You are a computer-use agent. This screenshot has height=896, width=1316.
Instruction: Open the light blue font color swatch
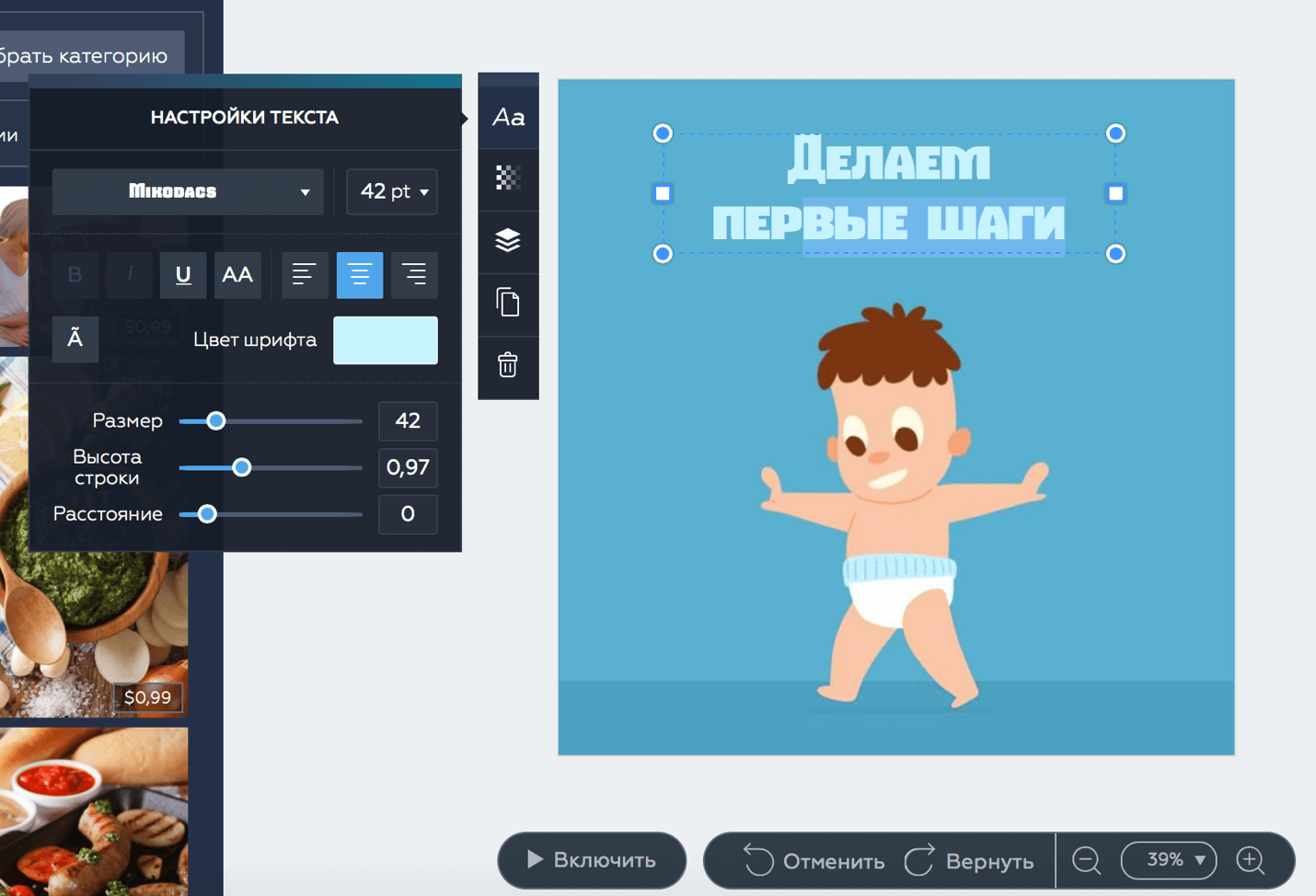click(385, 340)
